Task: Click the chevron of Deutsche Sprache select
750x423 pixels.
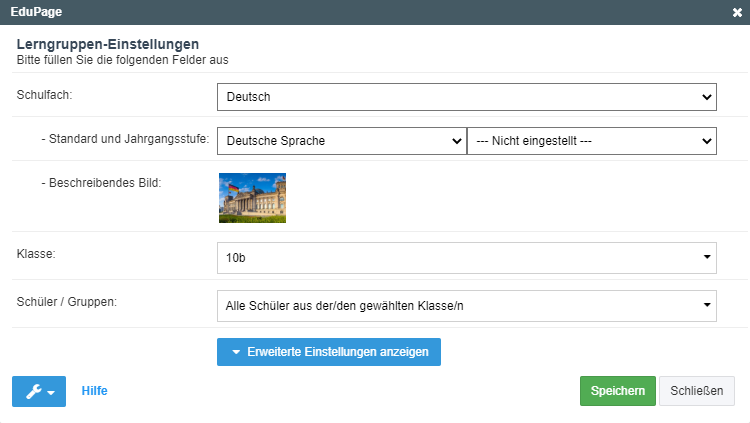Action: (x=457, y=141)
